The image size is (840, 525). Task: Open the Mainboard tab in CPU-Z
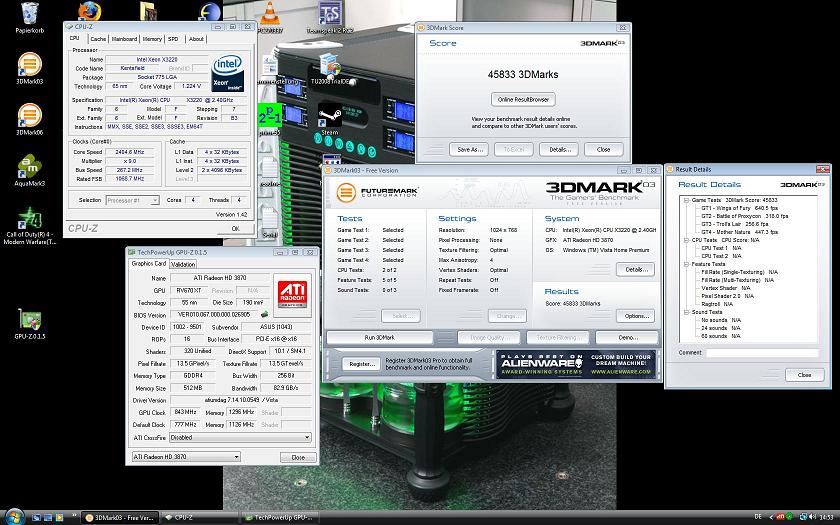point(124,39)
